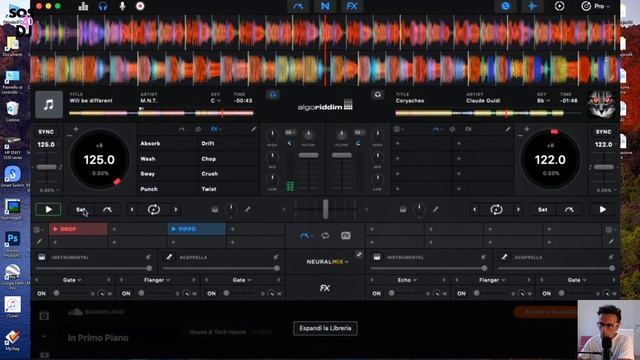Open deck 1 first Gate effect dropdown
The image size is (640, 360).
(x=72, y=280)
